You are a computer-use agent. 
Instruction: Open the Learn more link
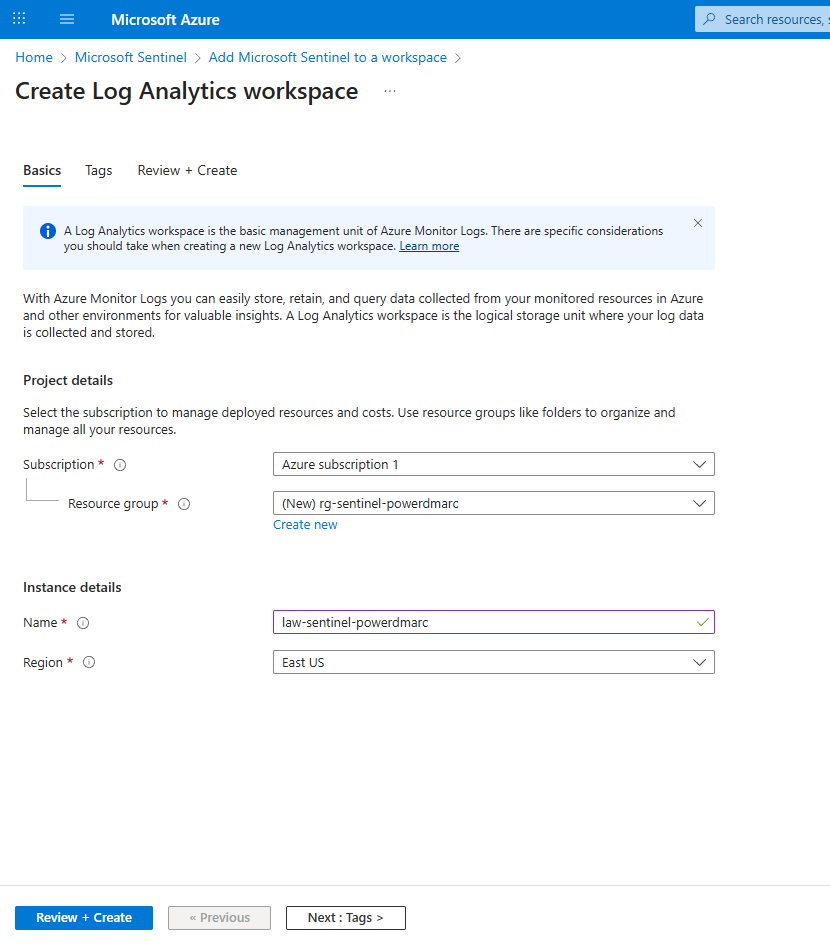pyautogui.click(x=429, y=246)
